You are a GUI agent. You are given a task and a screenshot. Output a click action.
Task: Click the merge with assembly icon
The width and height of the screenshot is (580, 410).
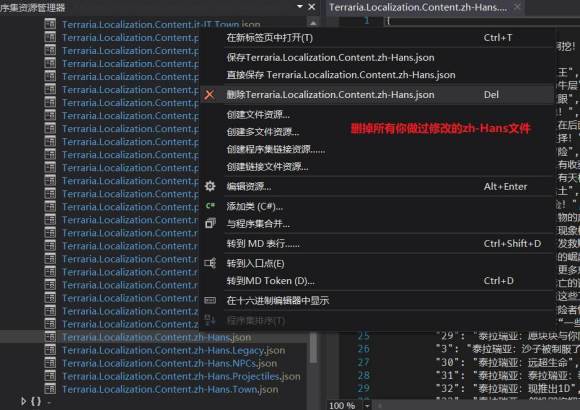point(210,223)
